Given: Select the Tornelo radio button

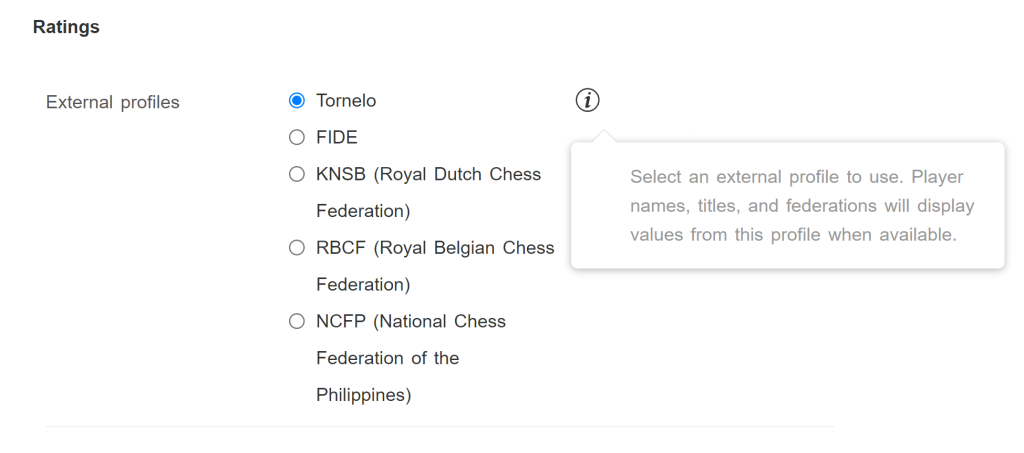Looking at the screenshot, I should click(x=296, y=101).
